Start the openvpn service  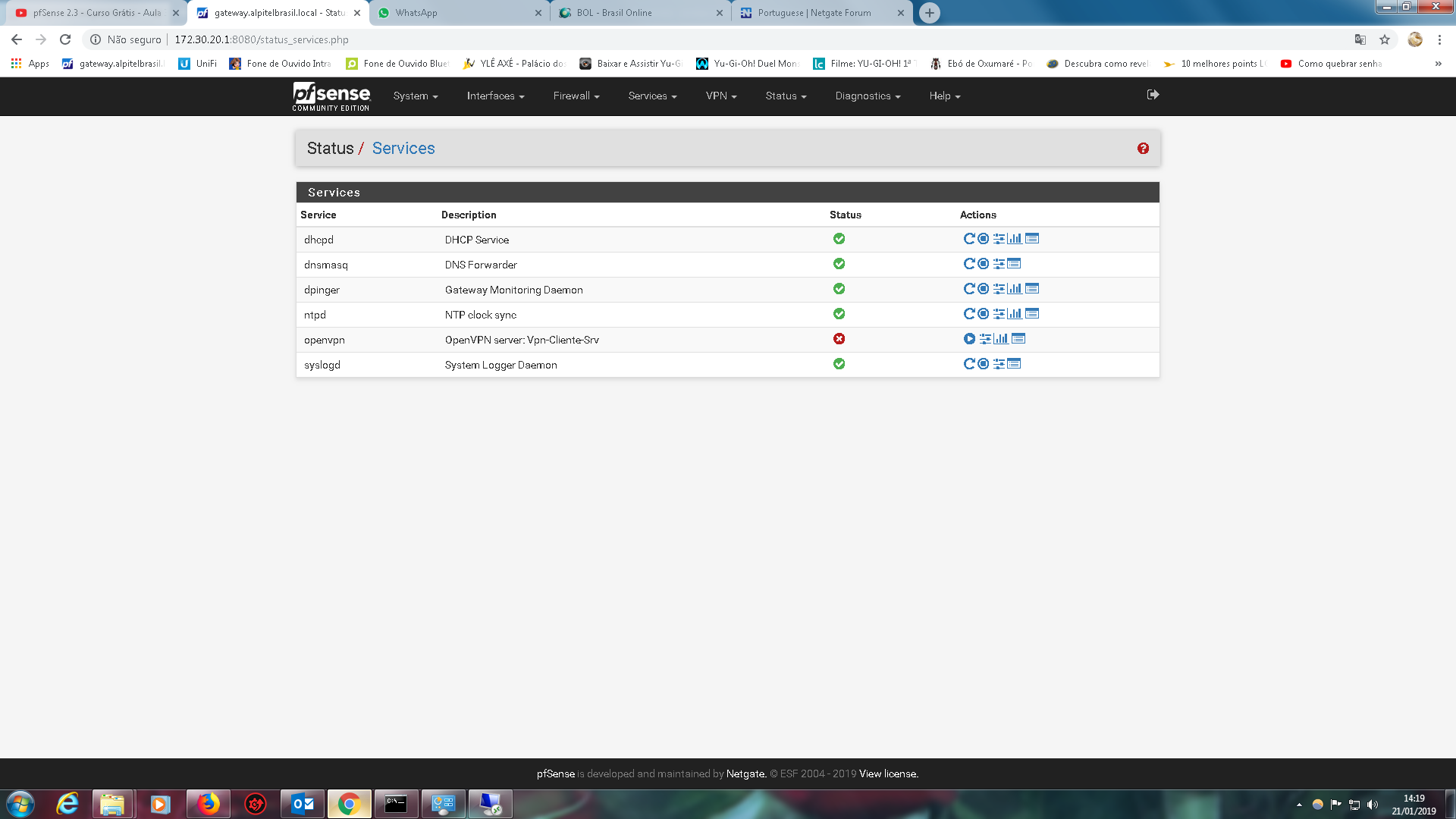tap(969, 339)
